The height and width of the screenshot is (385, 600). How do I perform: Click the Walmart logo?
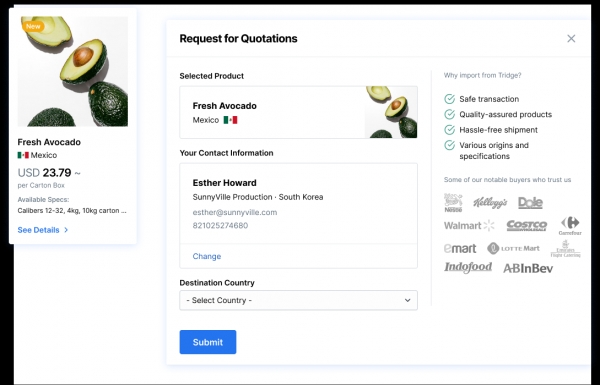[x=469, y=225]
